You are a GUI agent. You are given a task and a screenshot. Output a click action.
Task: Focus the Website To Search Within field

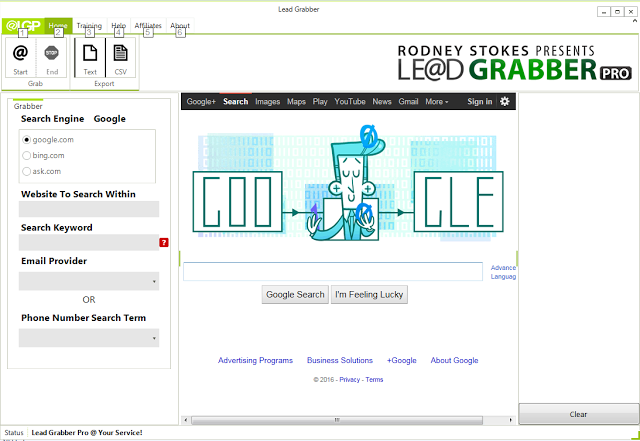(89, 209)
